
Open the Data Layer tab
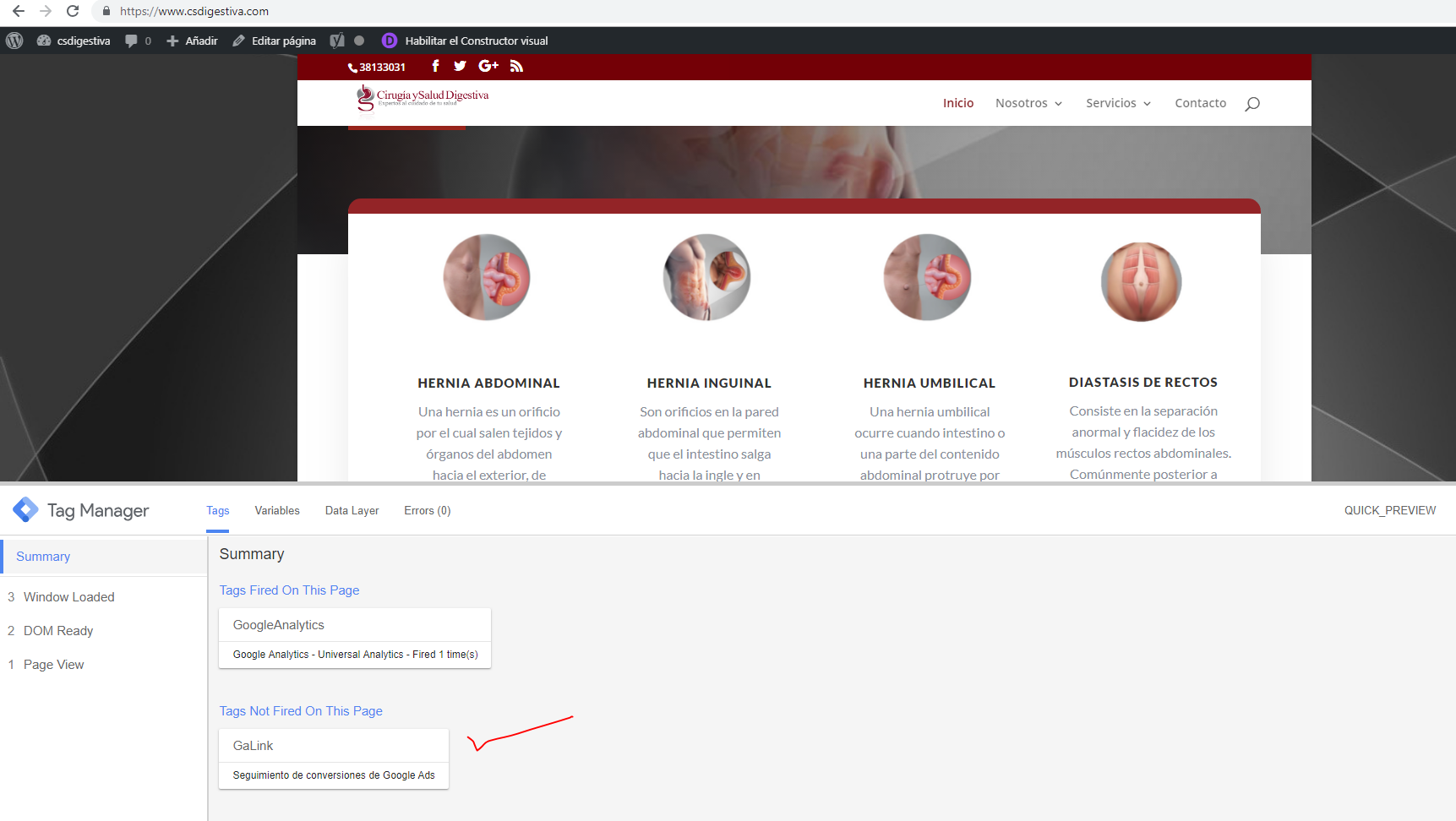[352, 510]
